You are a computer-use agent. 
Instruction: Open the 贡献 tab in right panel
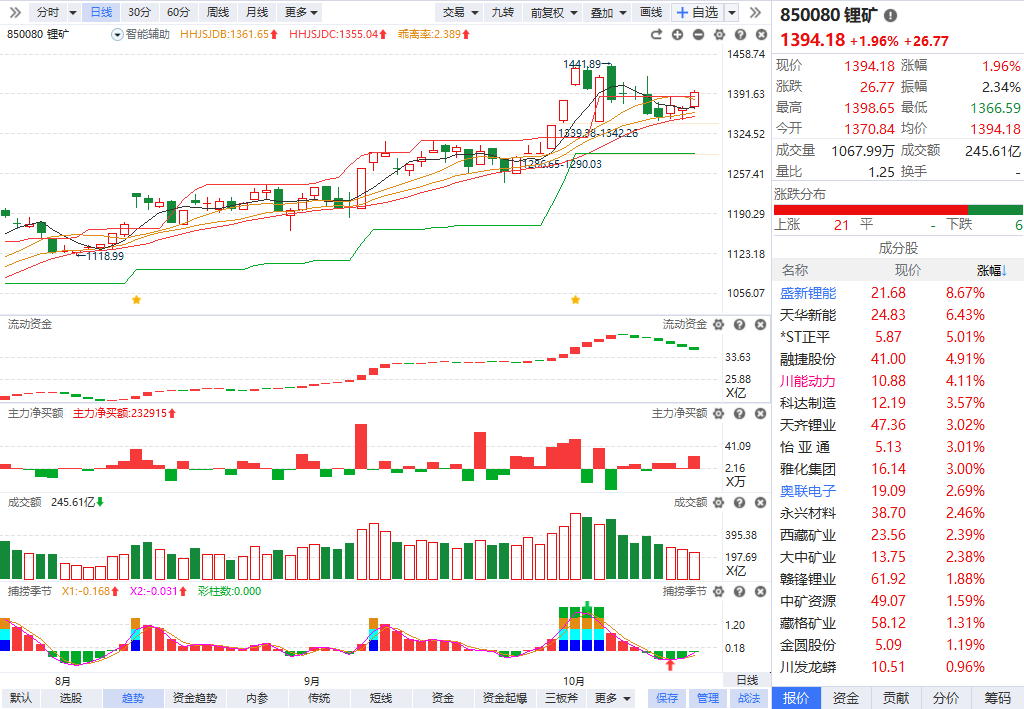[x=896, y=698]
